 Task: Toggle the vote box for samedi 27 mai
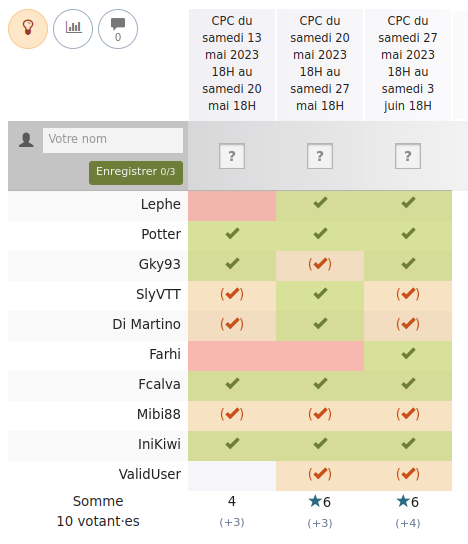[x=408, y=156]
